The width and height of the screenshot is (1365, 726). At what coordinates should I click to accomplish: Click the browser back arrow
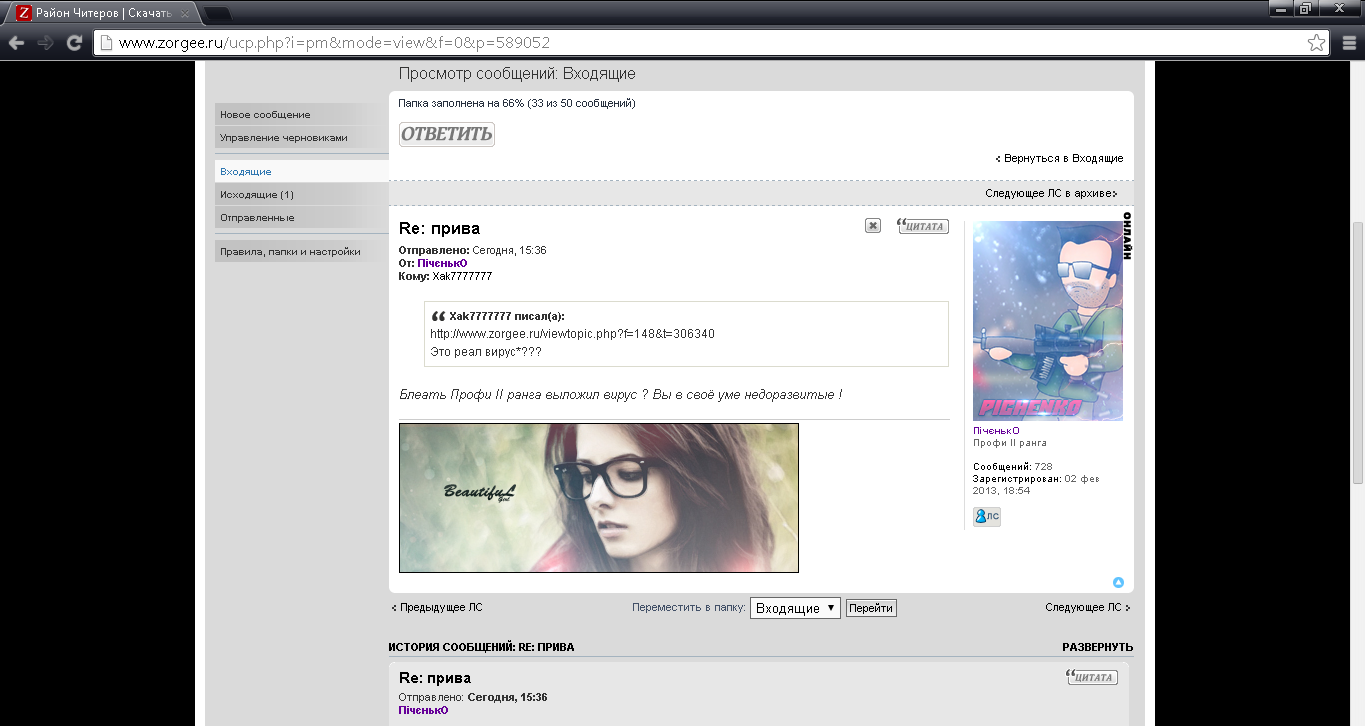16,43
